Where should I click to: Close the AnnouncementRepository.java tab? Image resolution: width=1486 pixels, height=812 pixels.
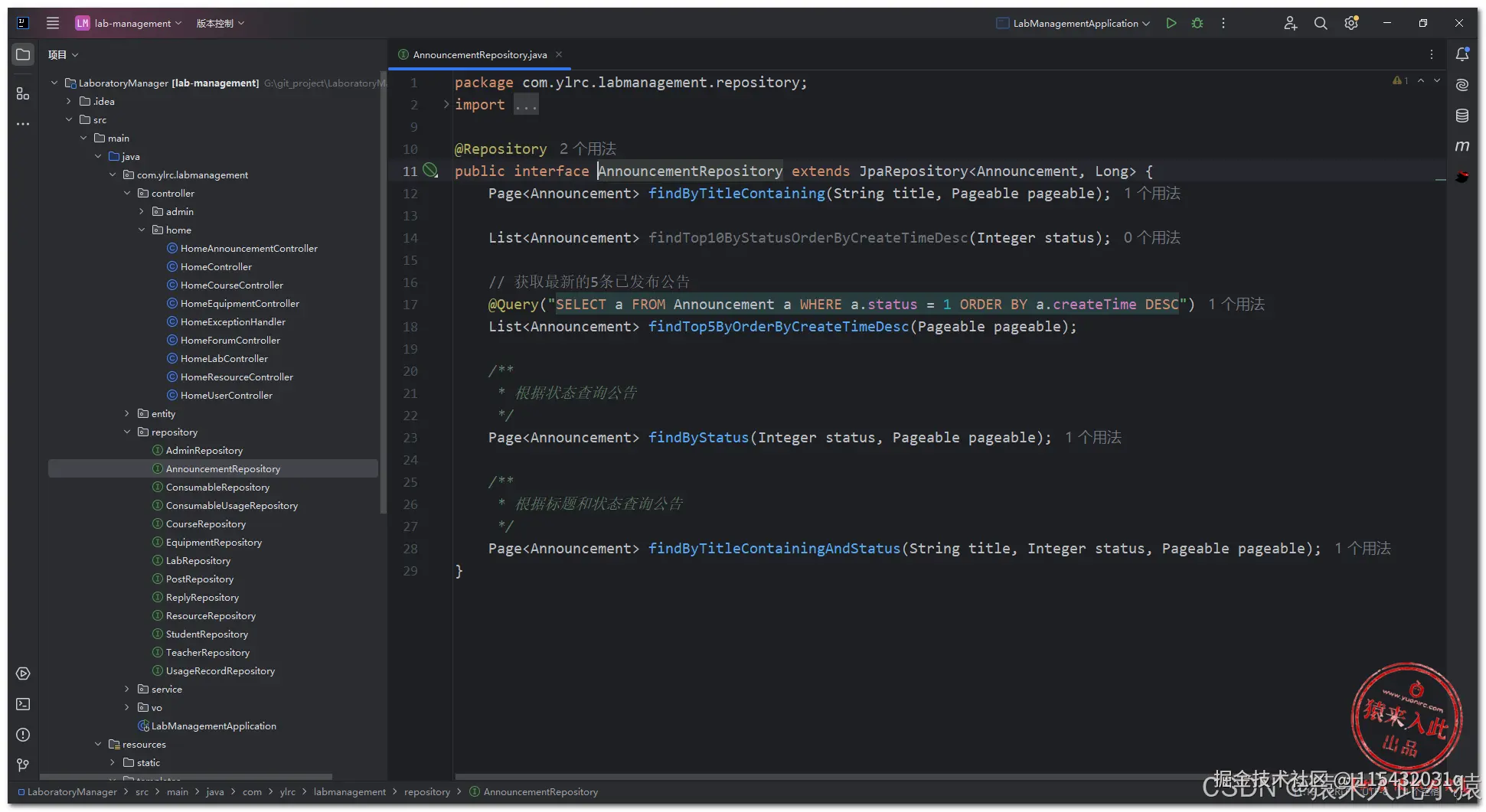pyautogui.click(x=559, y=54)
